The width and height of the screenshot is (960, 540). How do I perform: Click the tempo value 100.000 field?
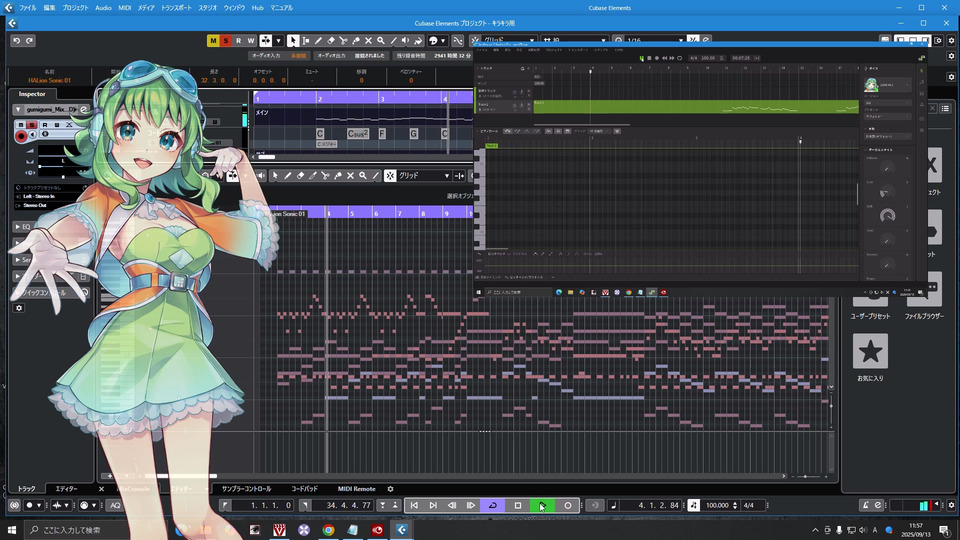pyautogui.click(x=716, y=506)
